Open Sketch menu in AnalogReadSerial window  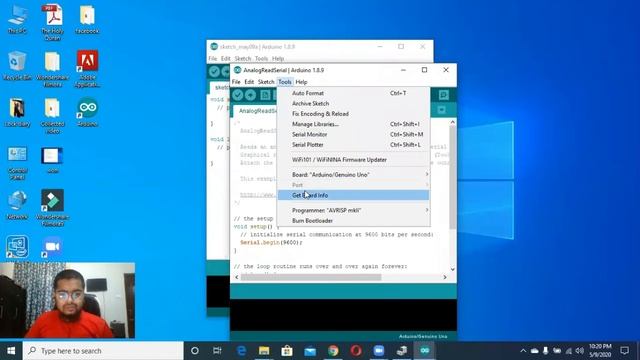(x=266, y=82)
